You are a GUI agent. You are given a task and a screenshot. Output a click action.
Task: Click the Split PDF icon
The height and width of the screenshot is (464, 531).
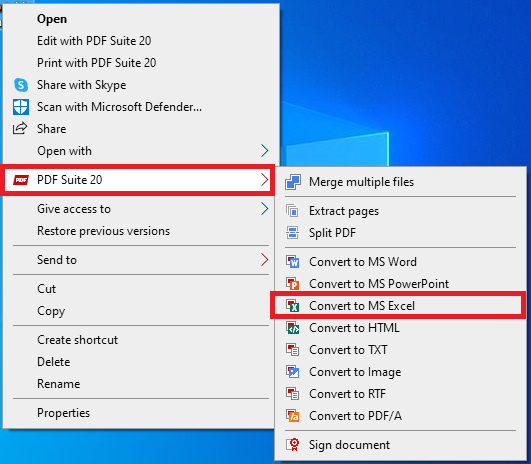293,233
